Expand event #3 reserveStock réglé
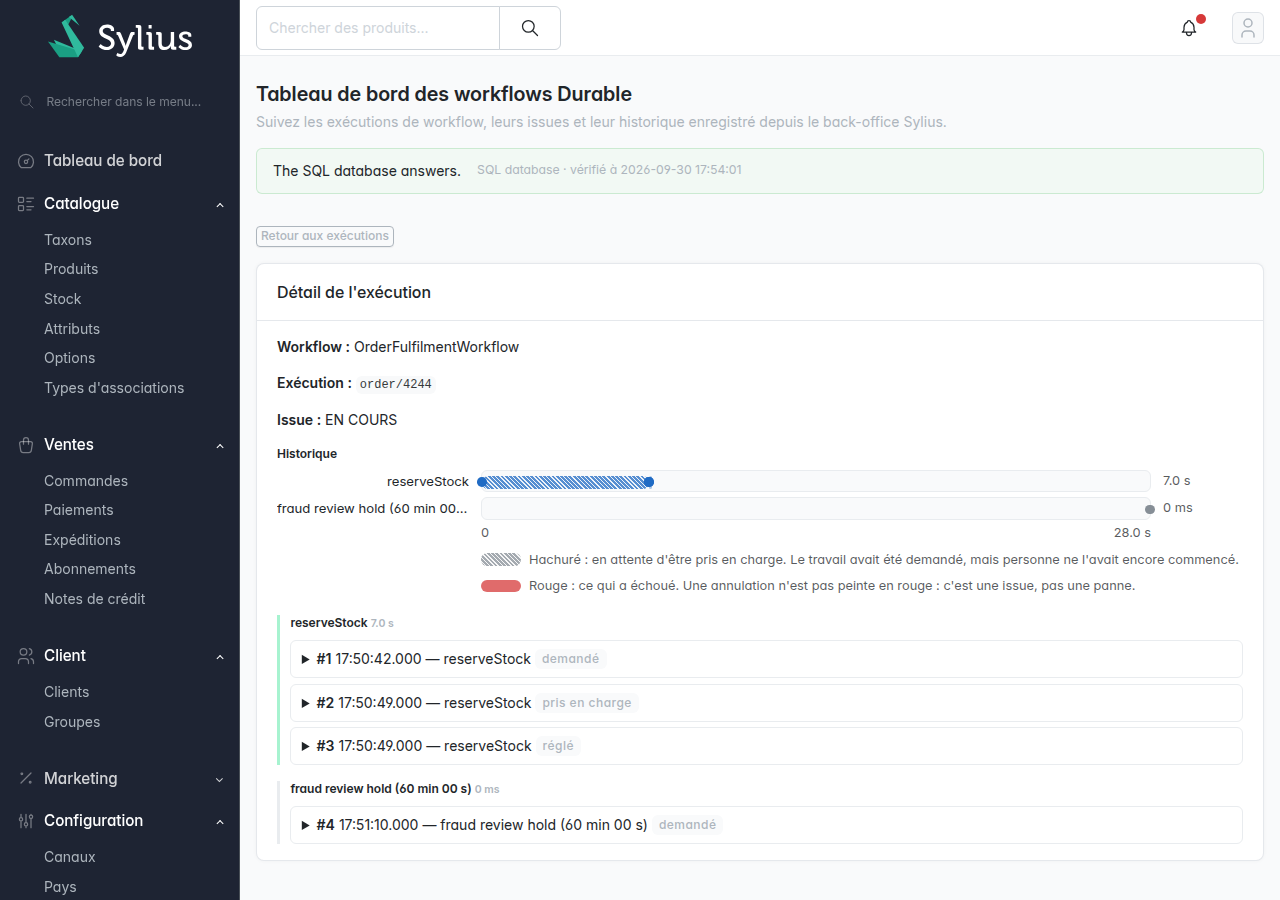 (x=766, y=746)
